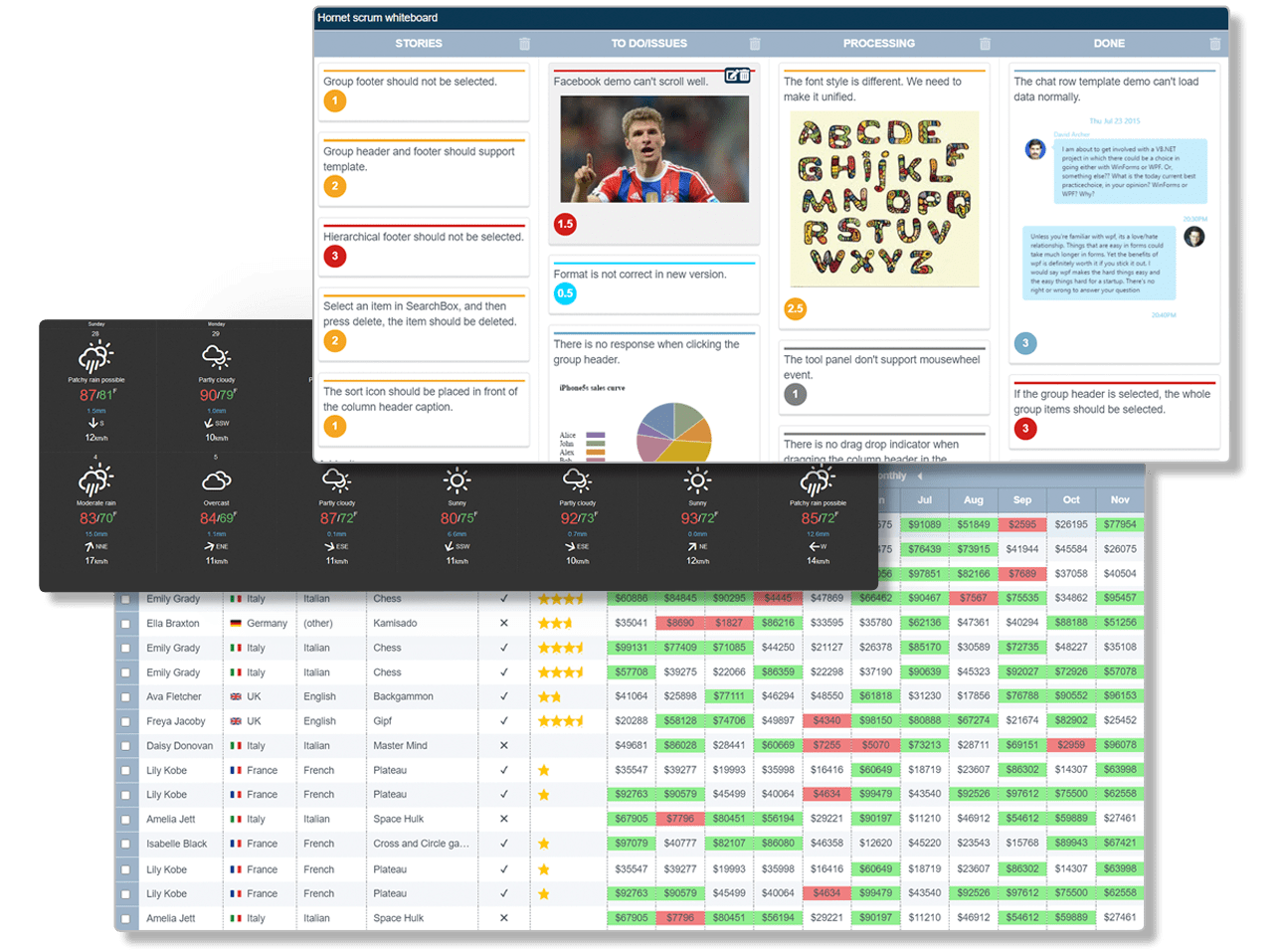Image resolution: width=1283 pixels, height=952 pixels.
Task: Sort by the Sep column header
Action: coord(1022,500)
